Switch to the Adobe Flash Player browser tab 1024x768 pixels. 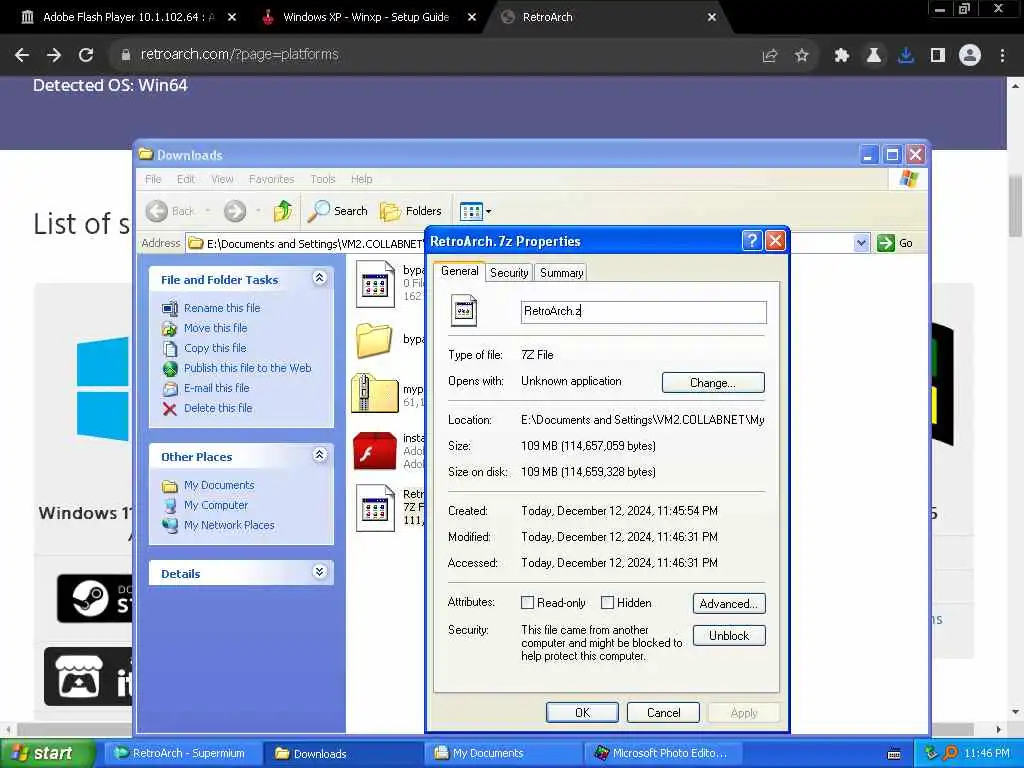click(129, 17)
